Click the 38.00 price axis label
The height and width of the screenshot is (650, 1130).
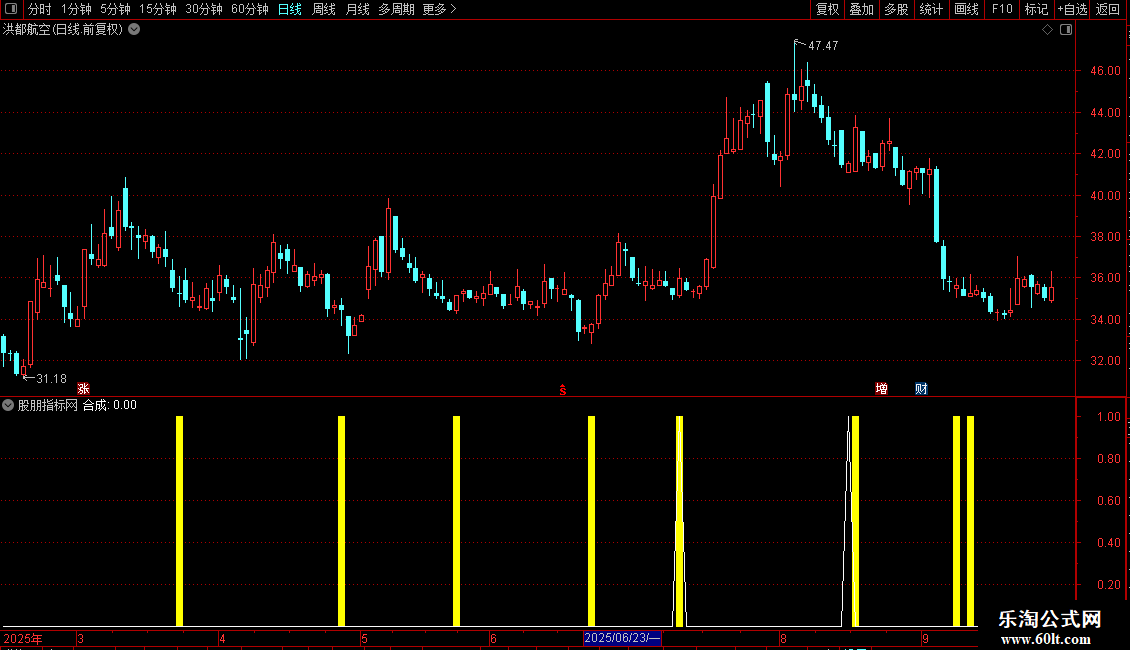[x=1105, y=236]
